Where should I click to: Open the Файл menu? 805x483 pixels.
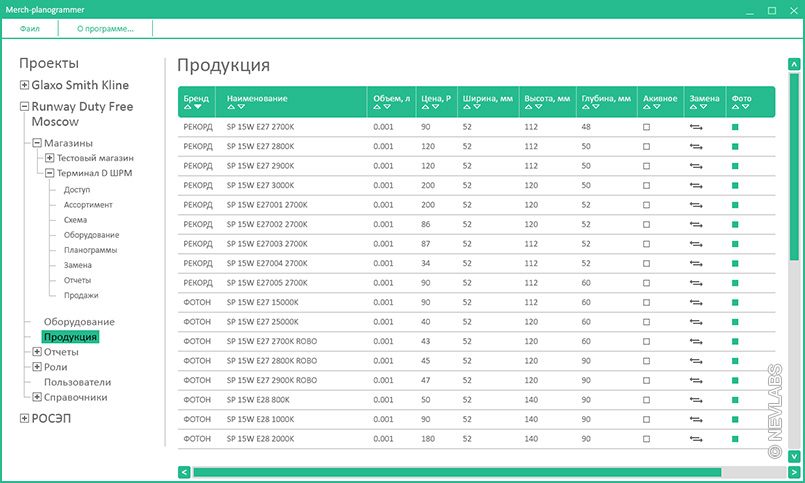[30, 28]
